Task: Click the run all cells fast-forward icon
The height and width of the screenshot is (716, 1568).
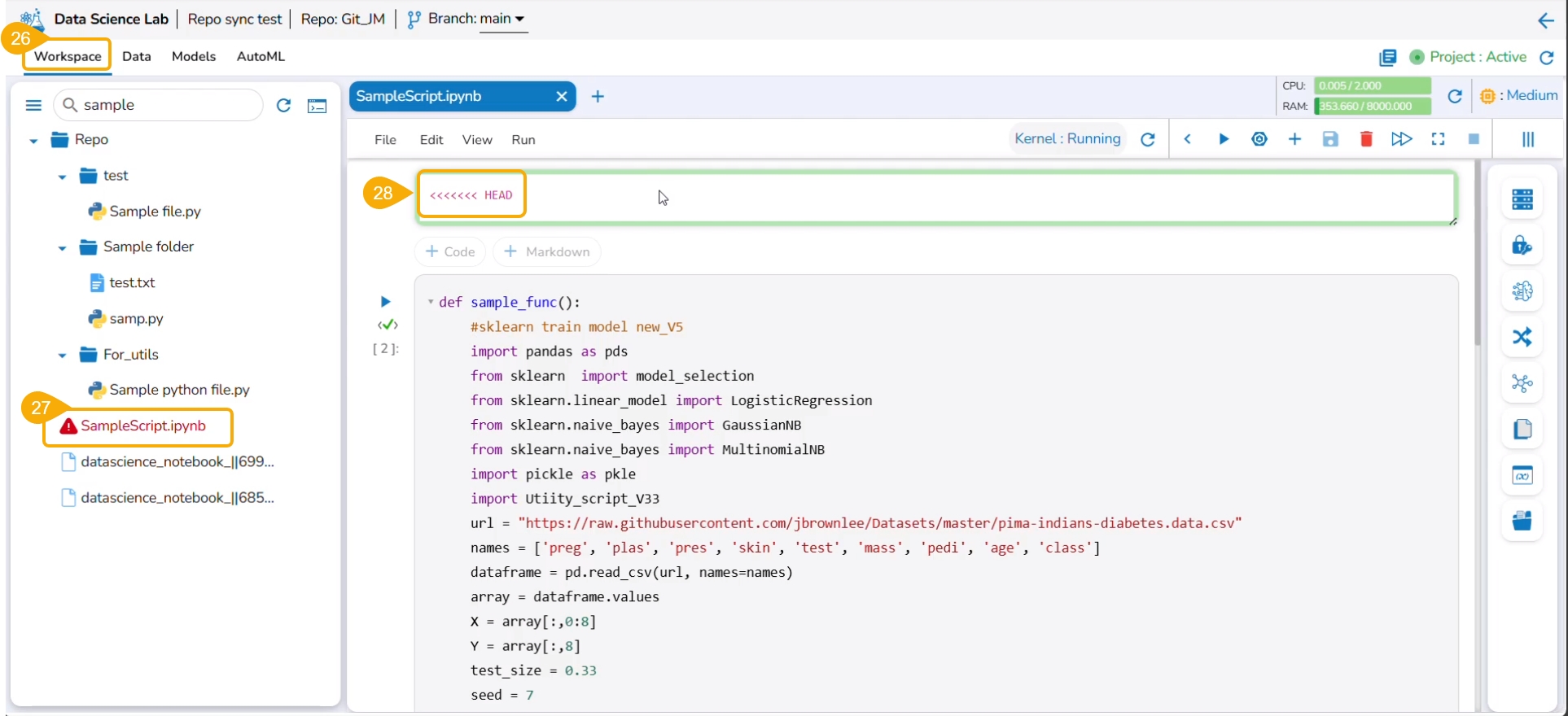Action: [1401, 139]
